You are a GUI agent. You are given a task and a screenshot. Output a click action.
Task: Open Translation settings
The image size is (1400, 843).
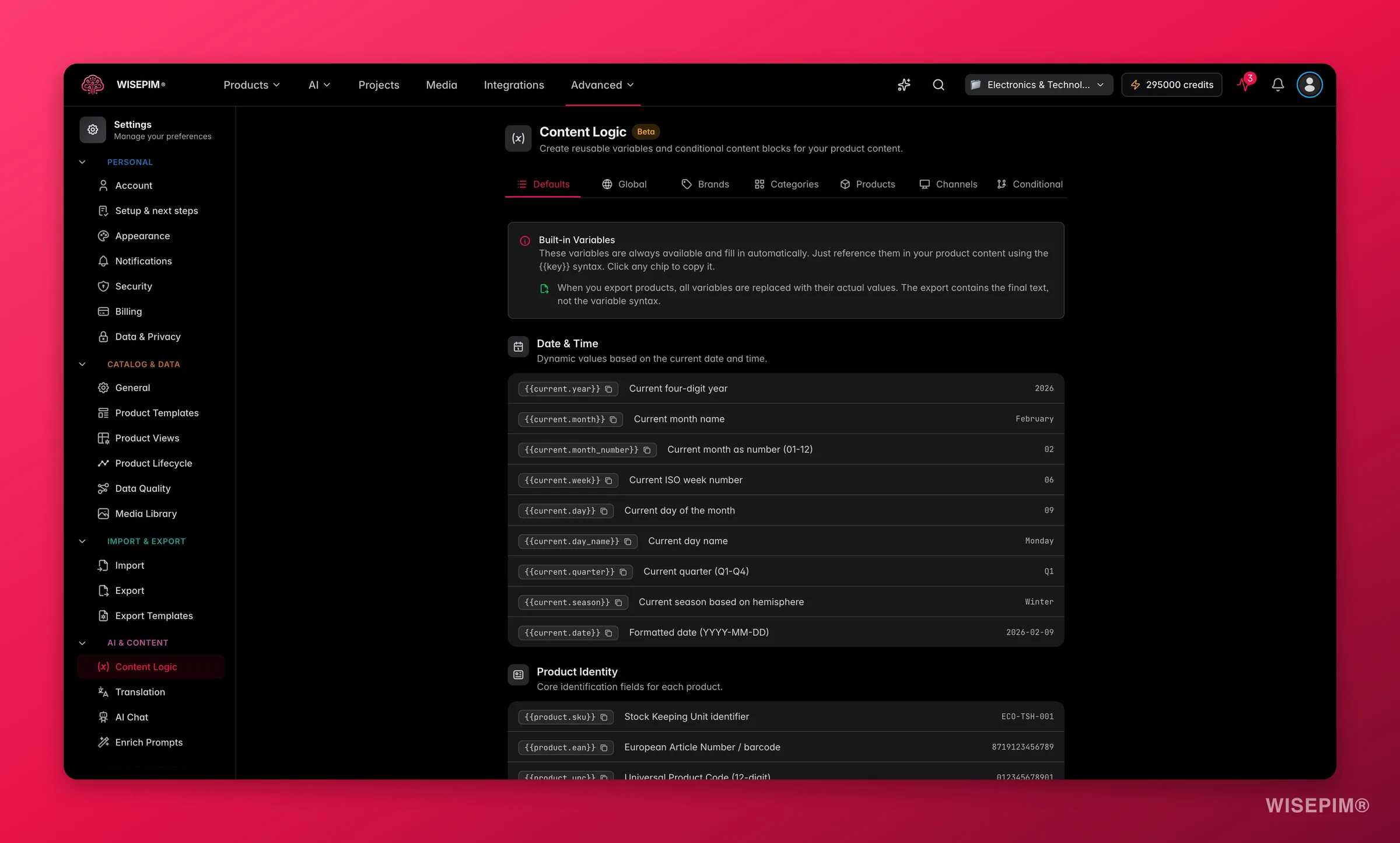tap(150, 692)
